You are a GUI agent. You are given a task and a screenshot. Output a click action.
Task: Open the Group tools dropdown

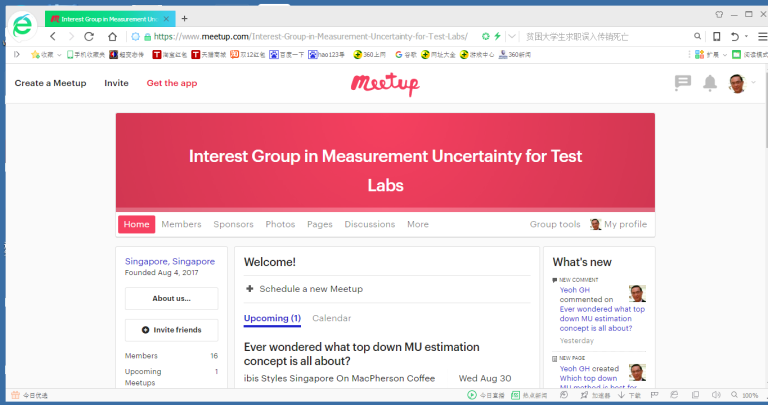[555, 225]
